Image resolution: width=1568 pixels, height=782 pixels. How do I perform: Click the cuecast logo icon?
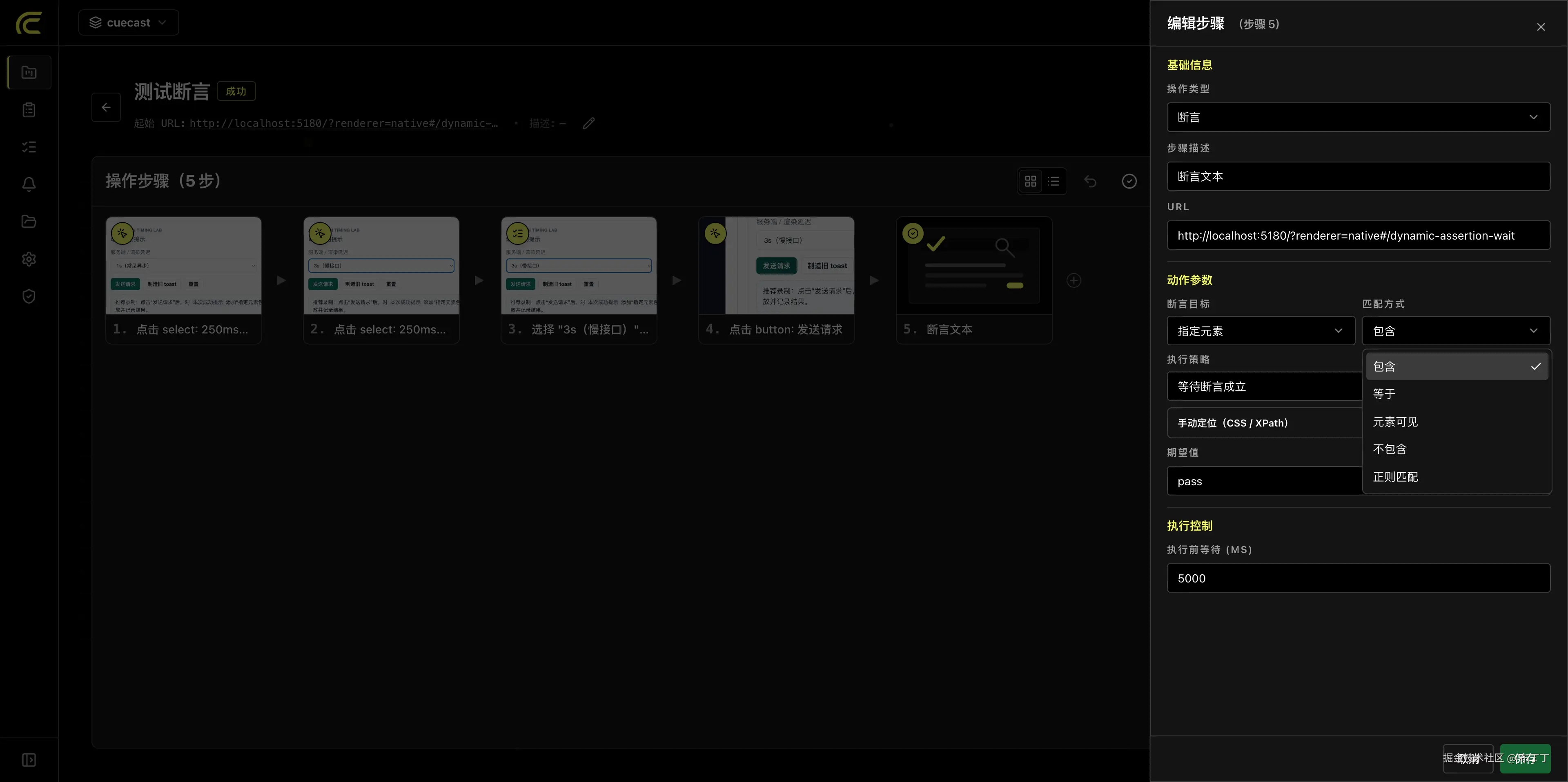click(29, 22)
